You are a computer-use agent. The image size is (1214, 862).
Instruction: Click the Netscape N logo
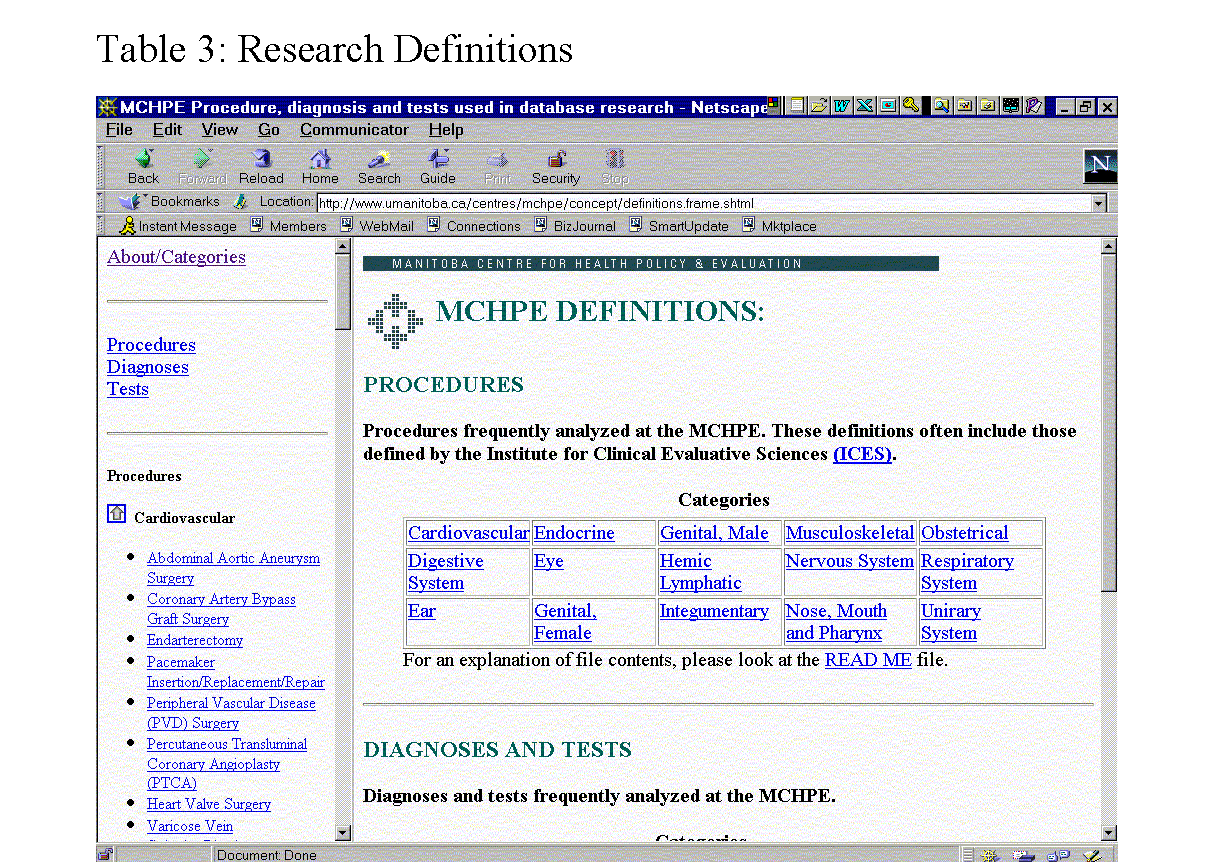pyautogui.click(x=1100, y=166)
